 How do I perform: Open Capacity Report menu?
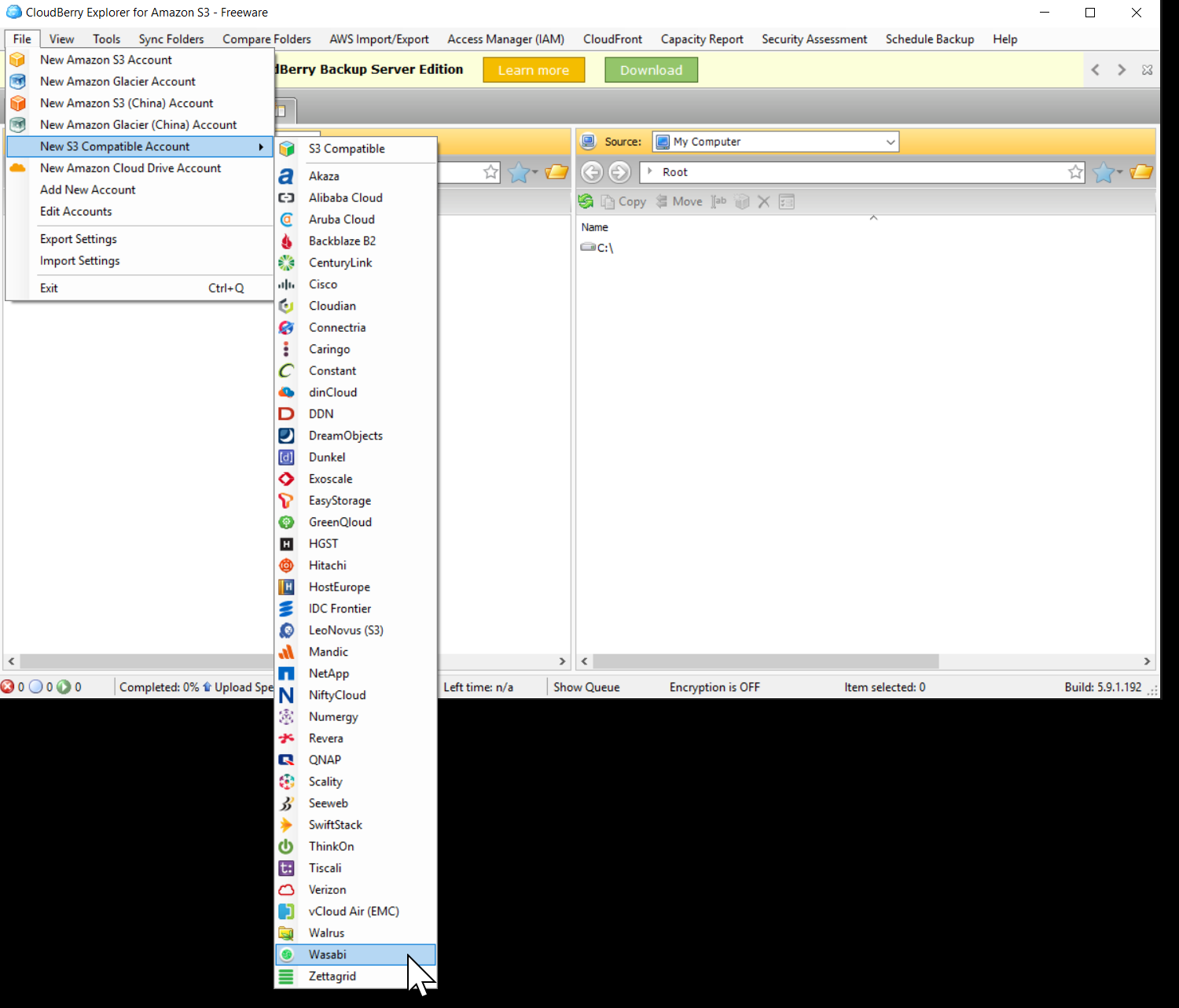[702, 39]
